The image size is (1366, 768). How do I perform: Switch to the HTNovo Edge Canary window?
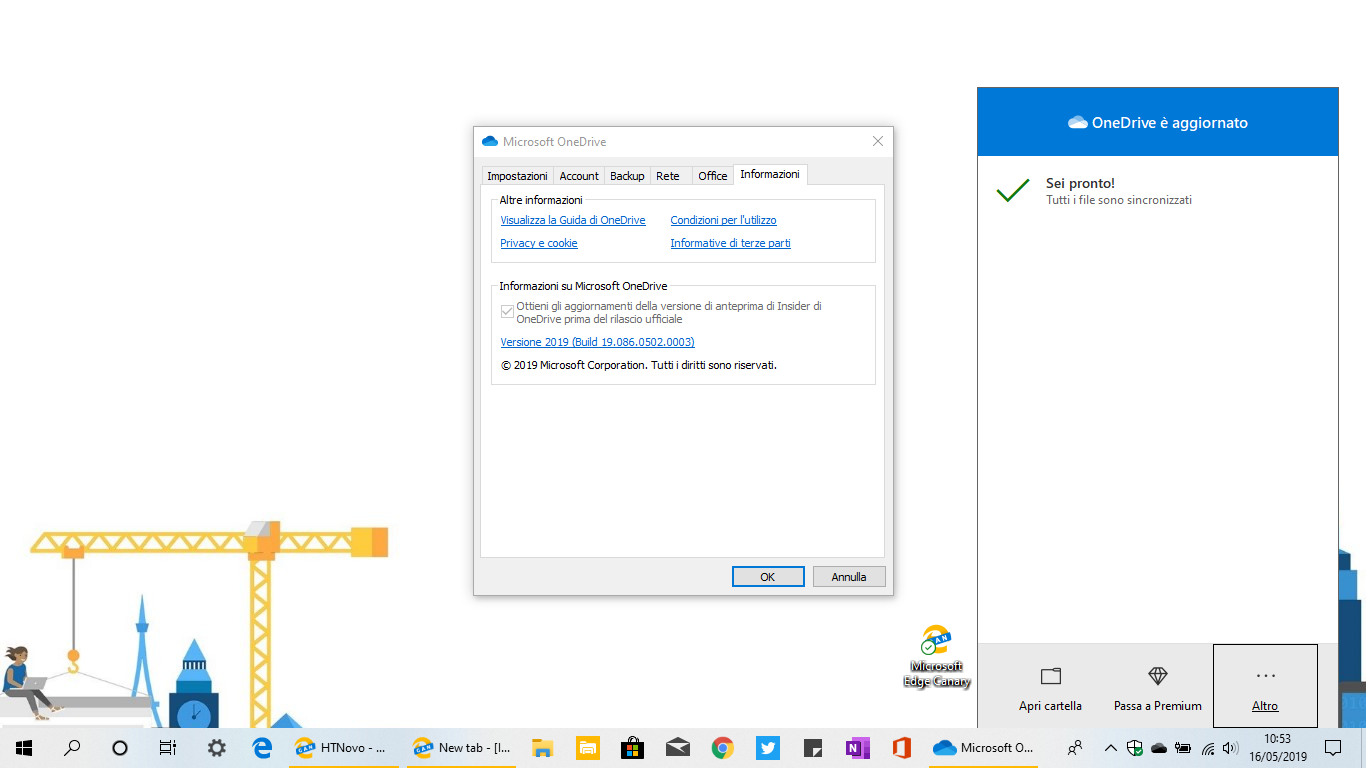[344, 747]
